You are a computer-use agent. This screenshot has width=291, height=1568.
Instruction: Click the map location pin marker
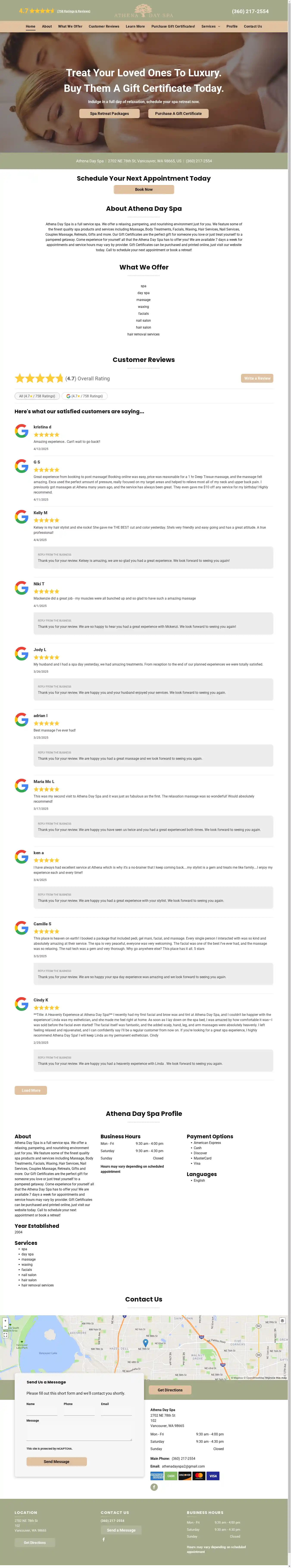tap(145, 1343)
